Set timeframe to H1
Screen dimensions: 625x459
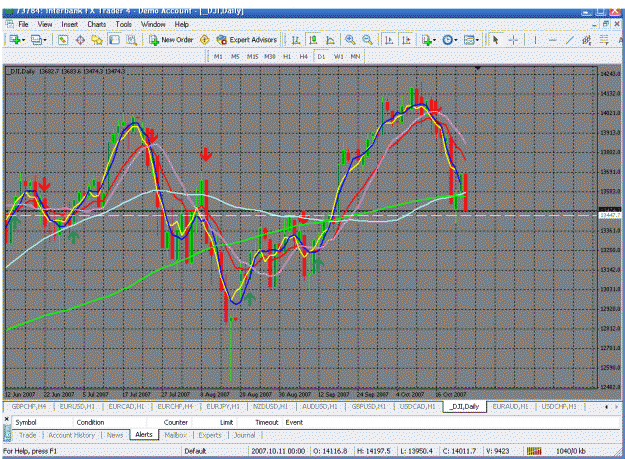click(287, 57)
